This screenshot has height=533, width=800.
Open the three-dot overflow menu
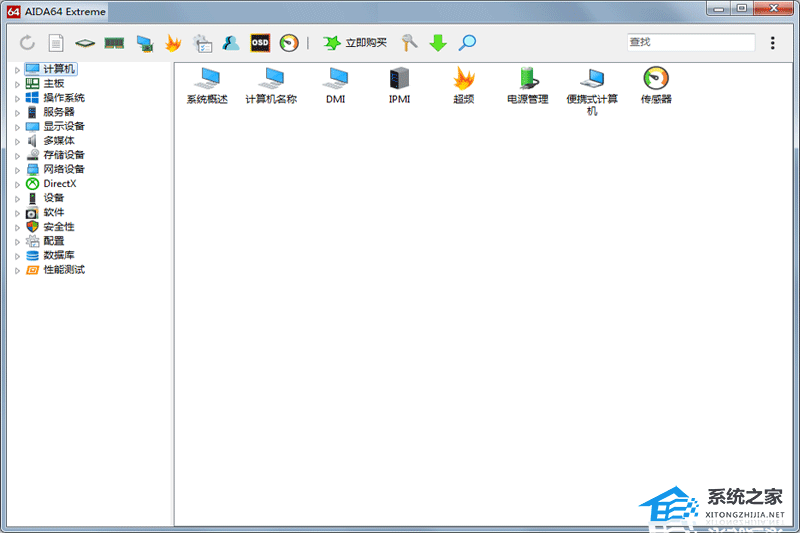pos(772,43)
